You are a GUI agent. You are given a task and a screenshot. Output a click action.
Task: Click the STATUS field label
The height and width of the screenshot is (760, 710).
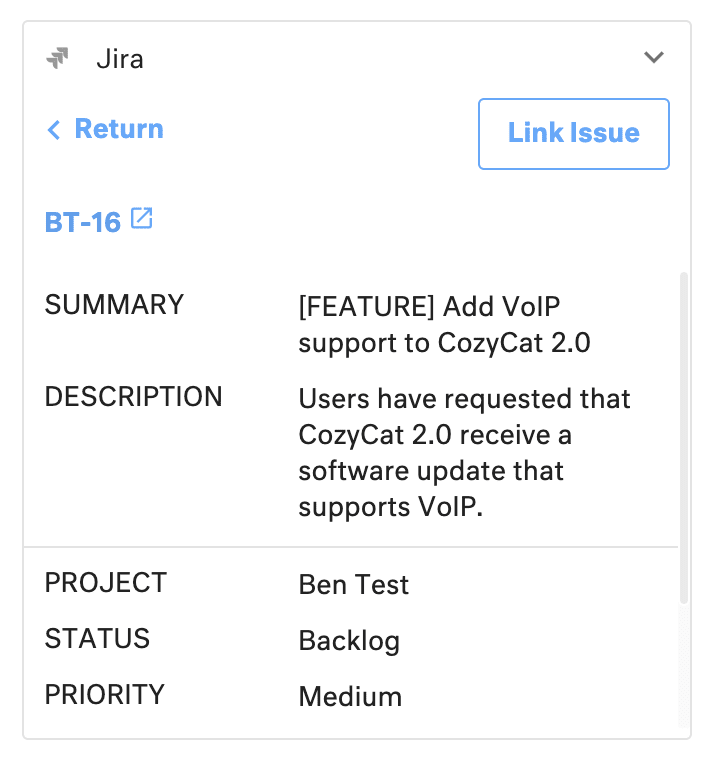point(97,638)
